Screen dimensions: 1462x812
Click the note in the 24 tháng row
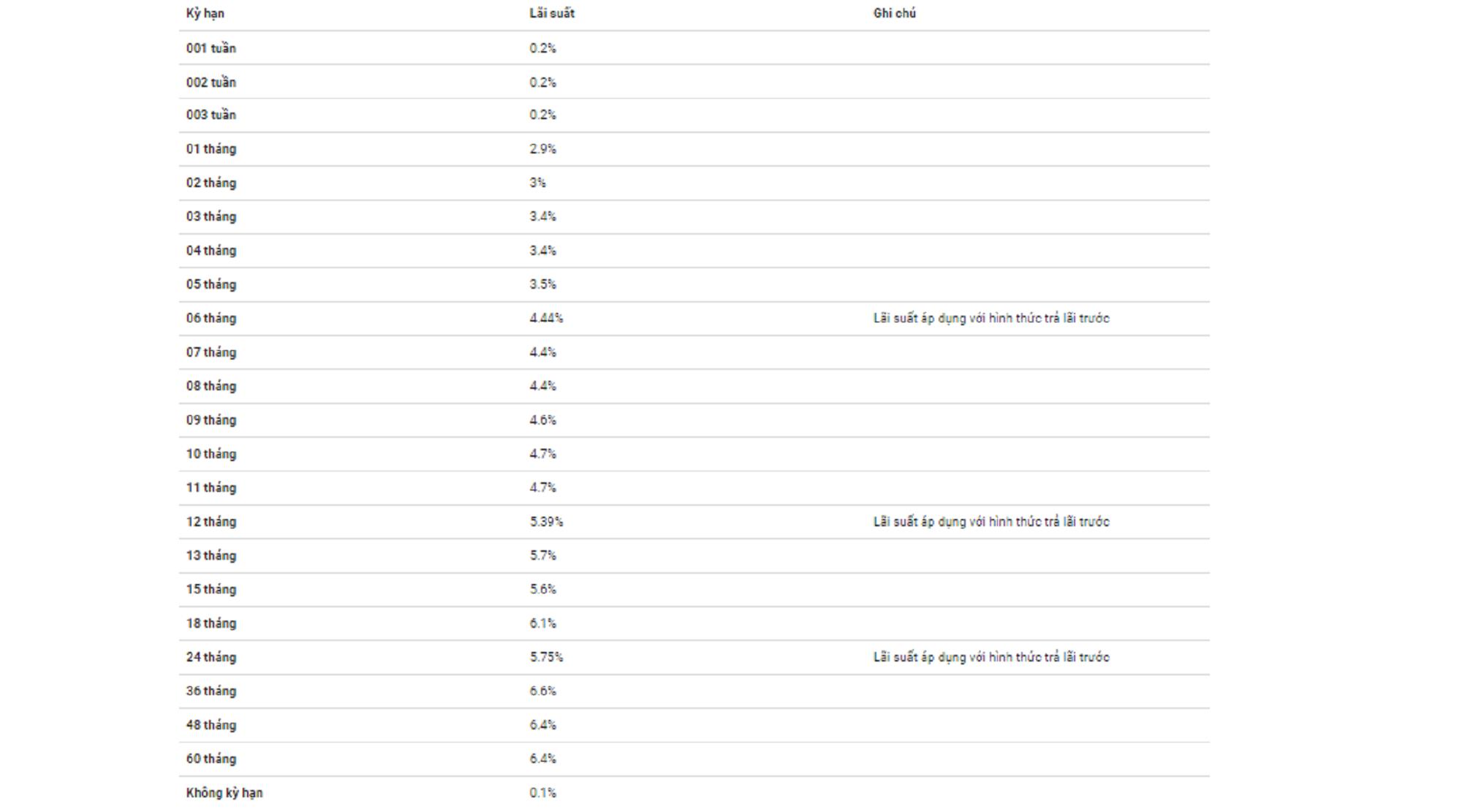pos(991,657)
